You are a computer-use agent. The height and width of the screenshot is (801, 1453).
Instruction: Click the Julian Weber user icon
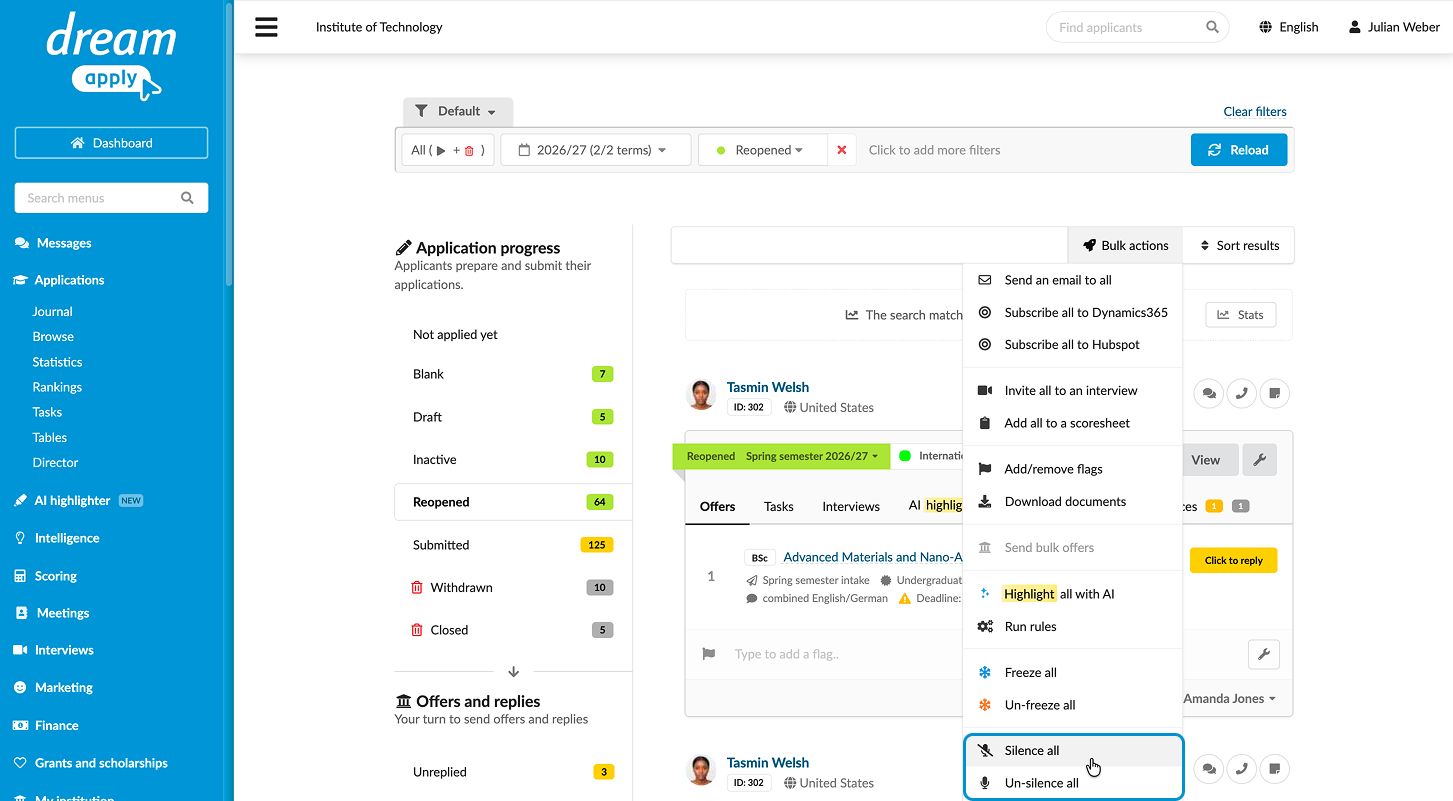click(x=1355, y=27)
